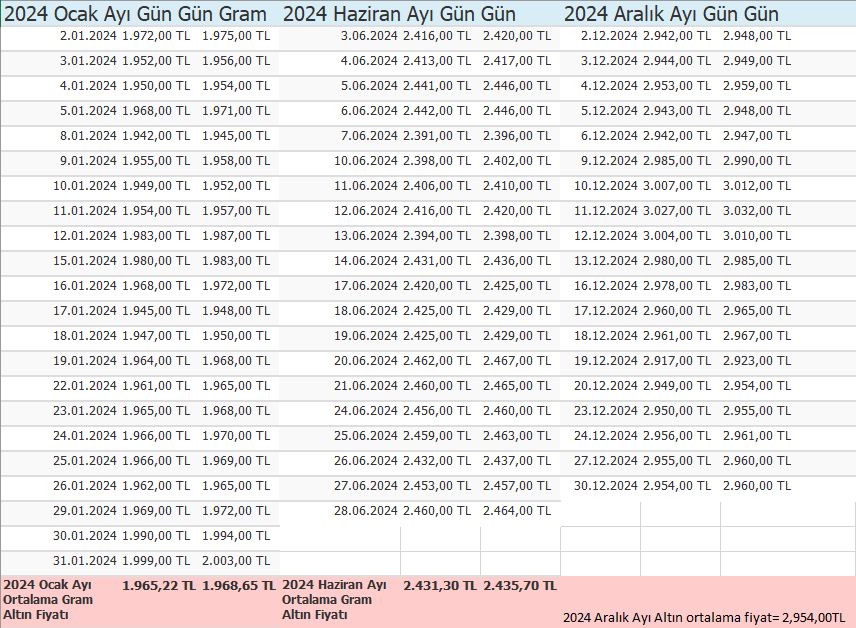This screenshot has width=856, height=628.
Task: Click the date cell 13.12.2024
Action: (606, 261)
